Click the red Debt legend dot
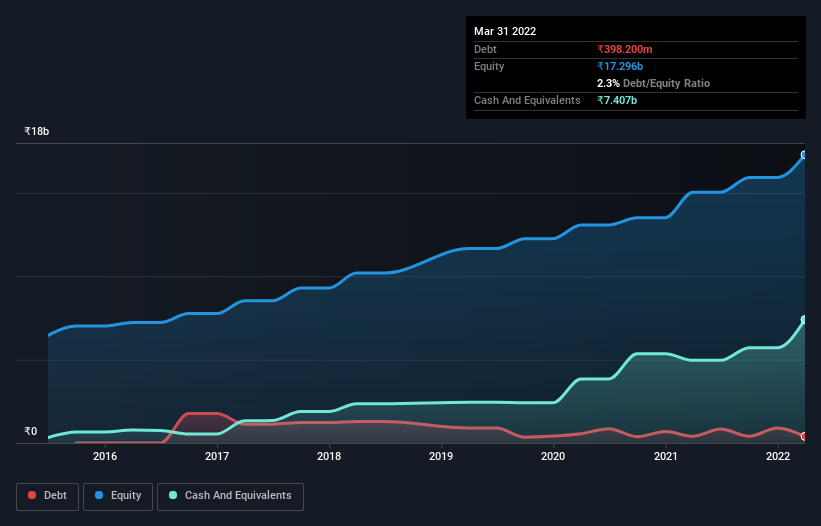 (32, 495)
